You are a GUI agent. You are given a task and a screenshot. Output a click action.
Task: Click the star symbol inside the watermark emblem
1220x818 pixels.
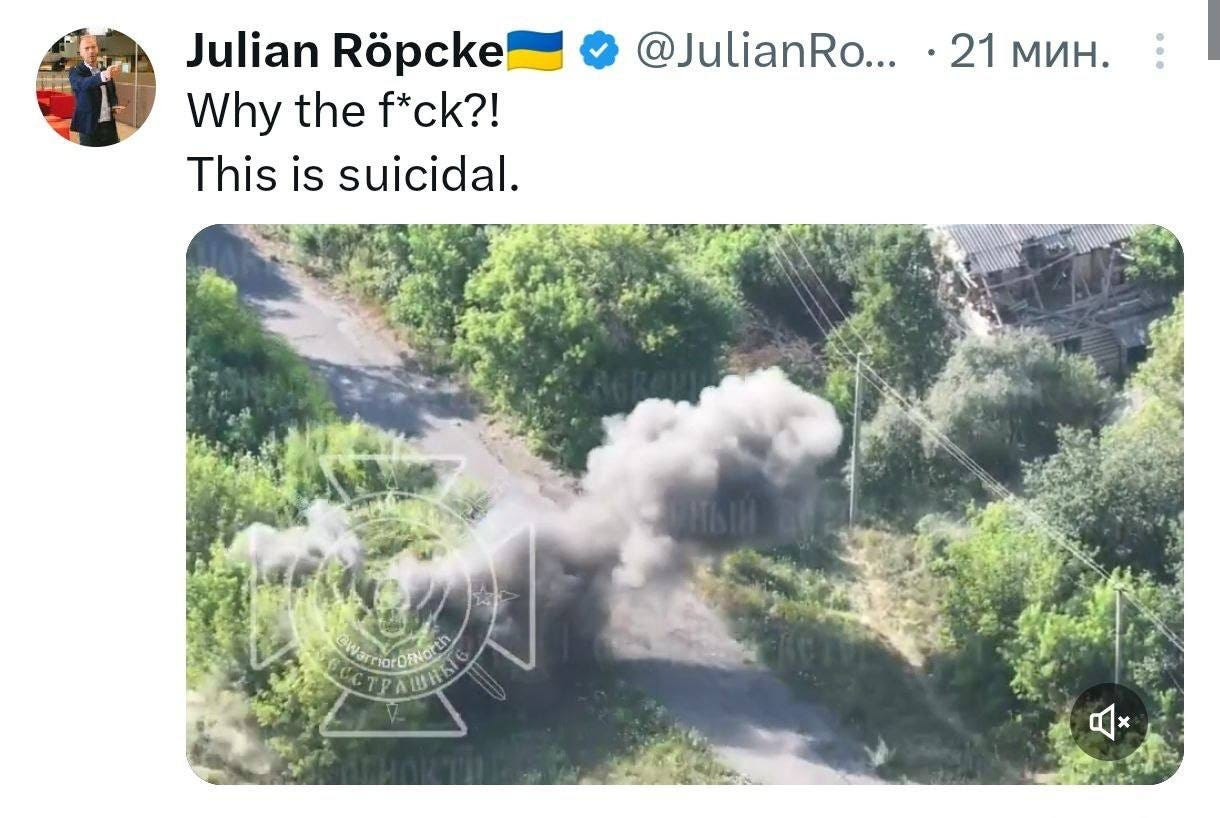[x=484, y=596]
